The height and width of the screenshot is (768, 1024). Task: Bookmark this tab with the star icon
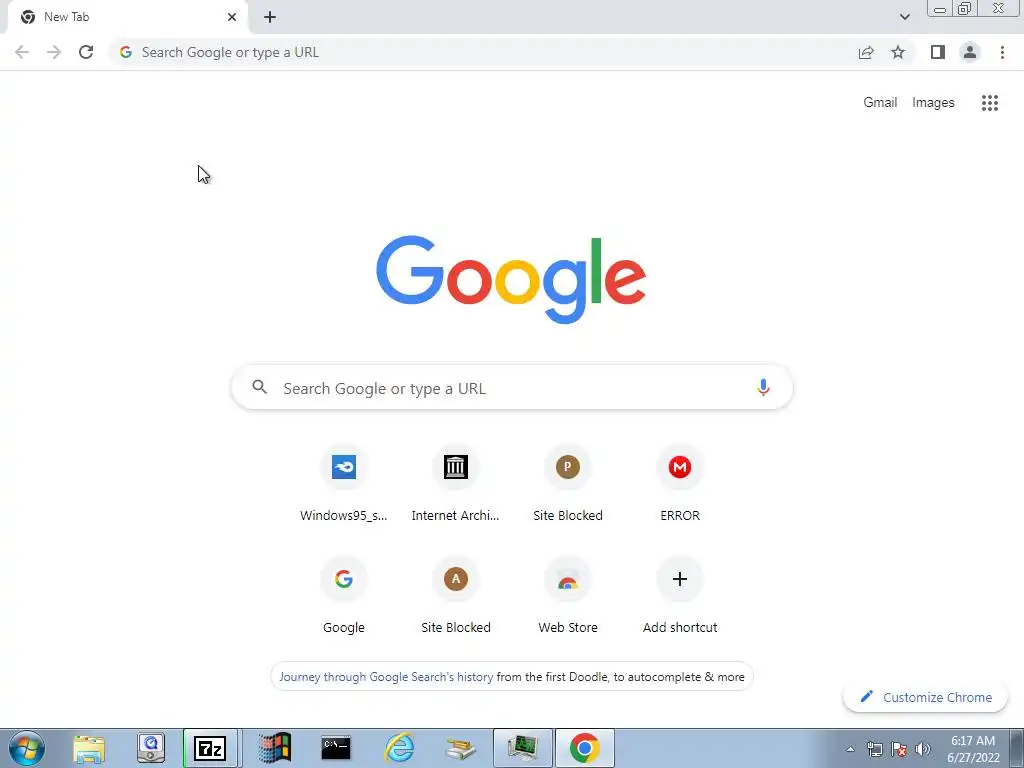point(898,52)
